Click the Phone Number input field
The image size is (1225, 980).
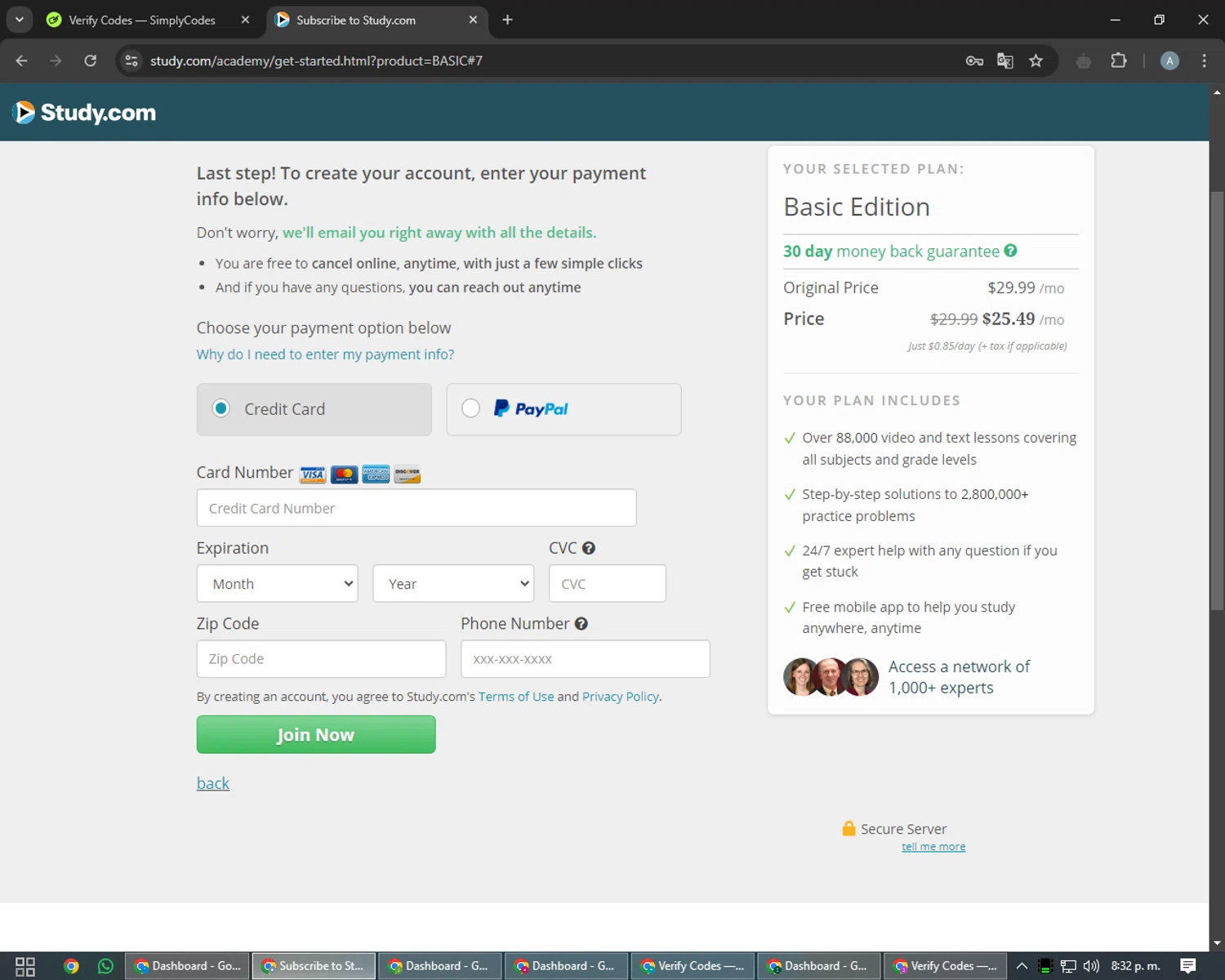point(586,659)
